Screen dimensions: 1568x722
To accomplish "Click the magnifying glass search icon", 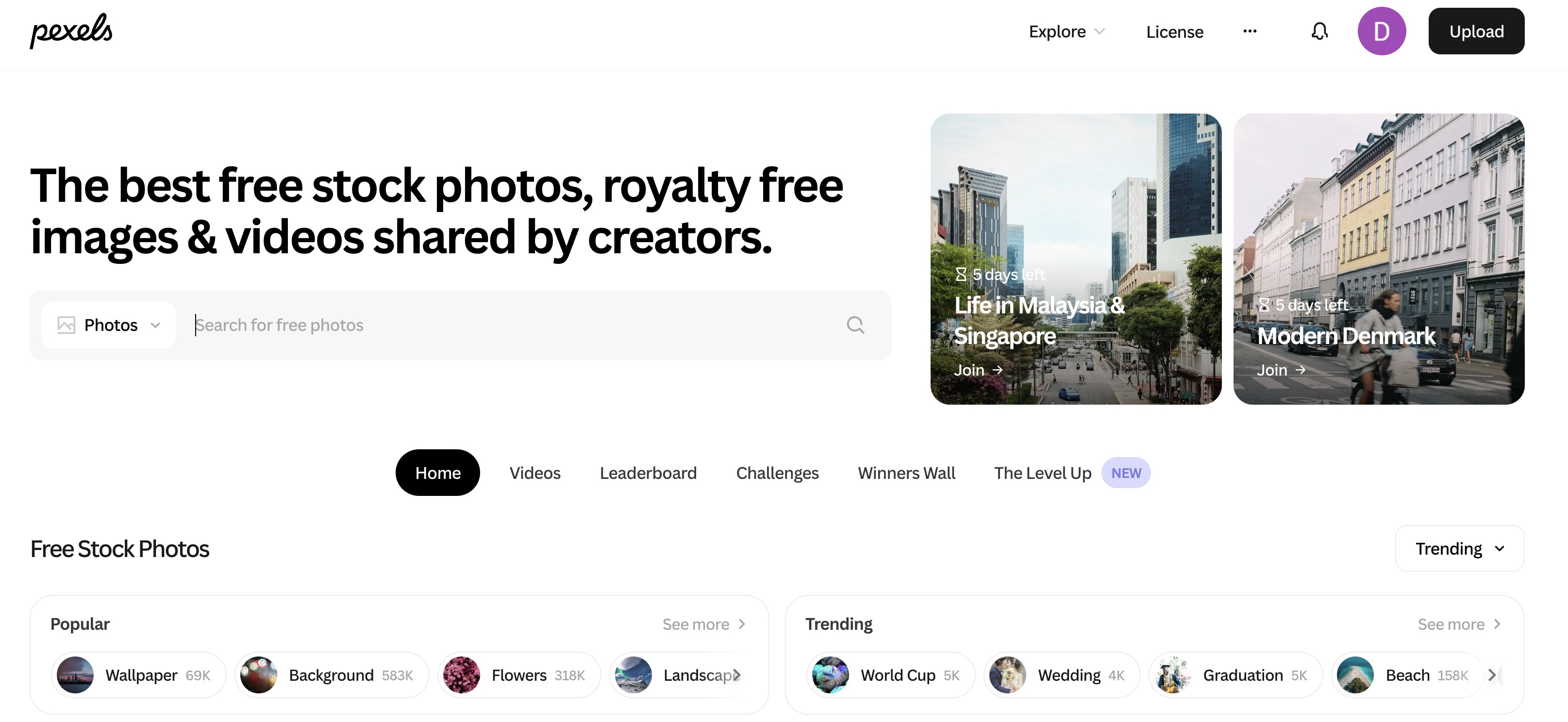I will click(x=855, y=325).
